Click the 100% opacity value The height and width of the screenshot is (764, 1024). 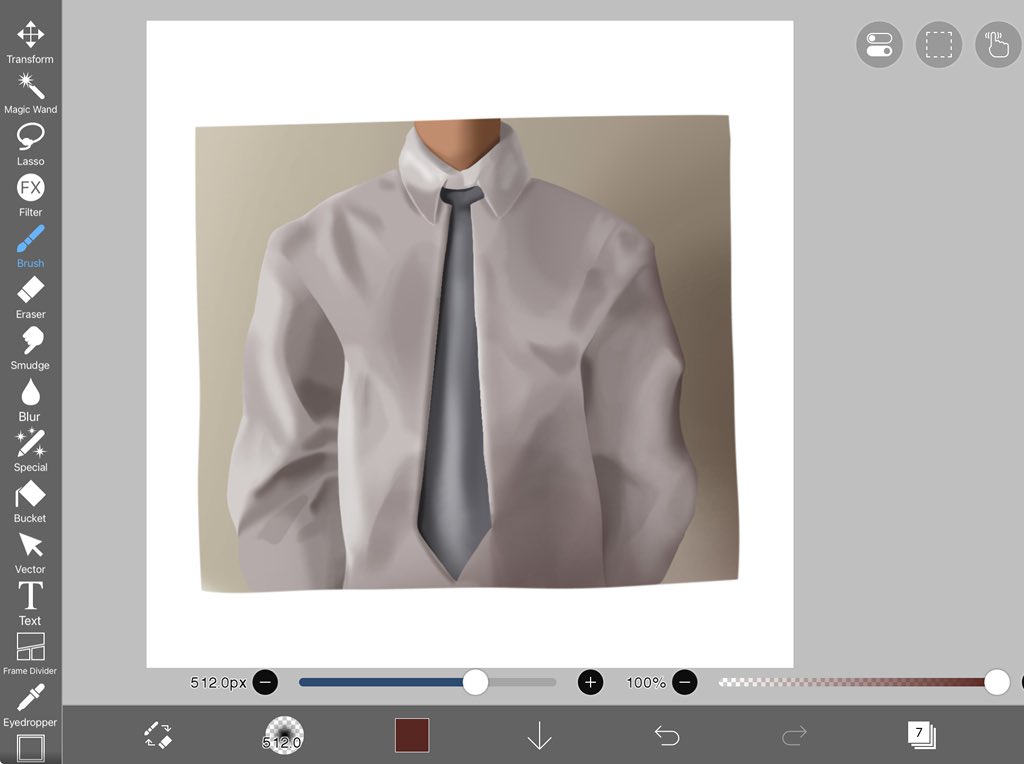[x=646, y=683]
